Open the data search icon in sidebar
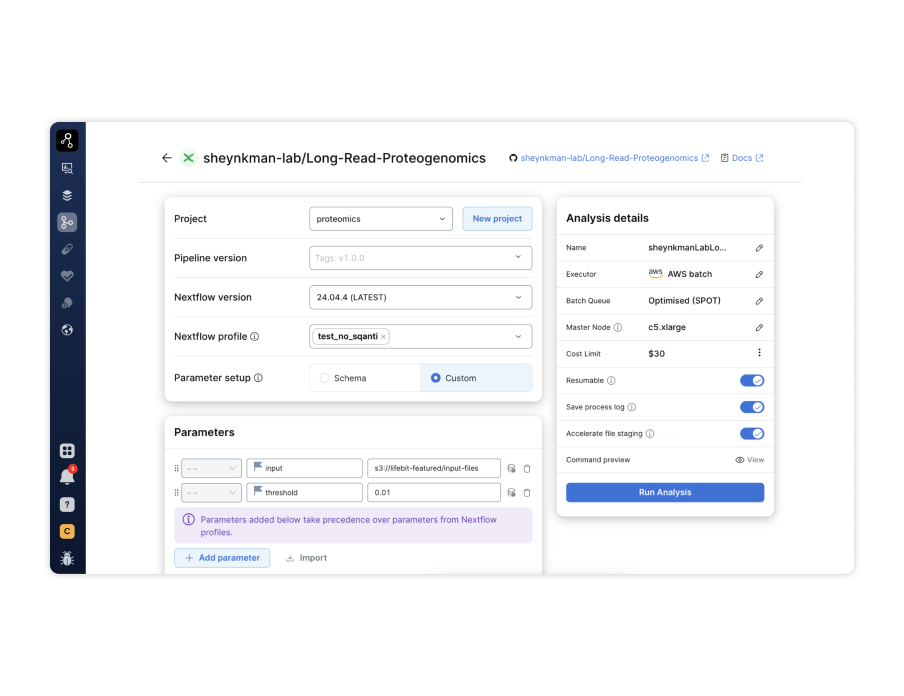 click(67, 168)
